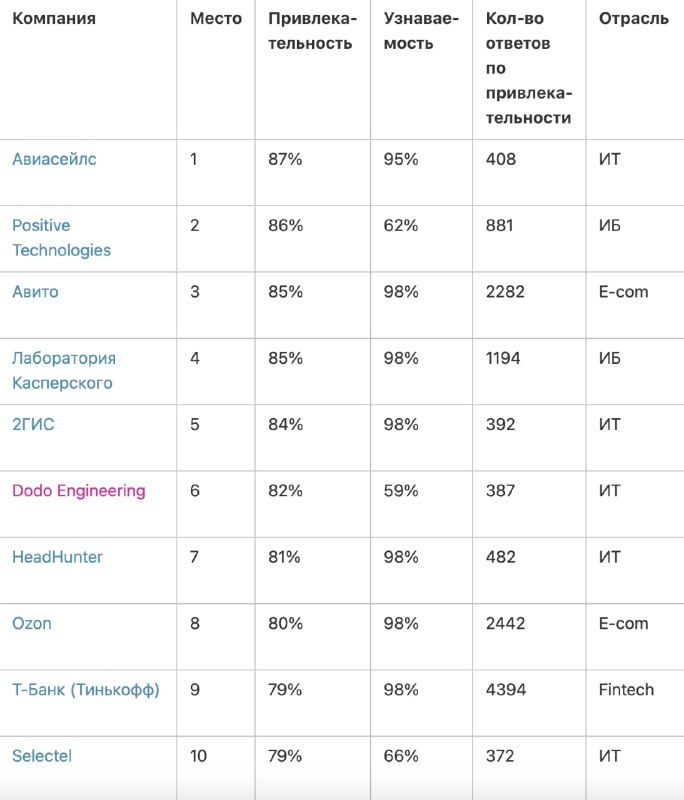Open the Positive Technologies link
This screenshot has height=800, width=684.
pyautogui.click(x=61, y=238)
